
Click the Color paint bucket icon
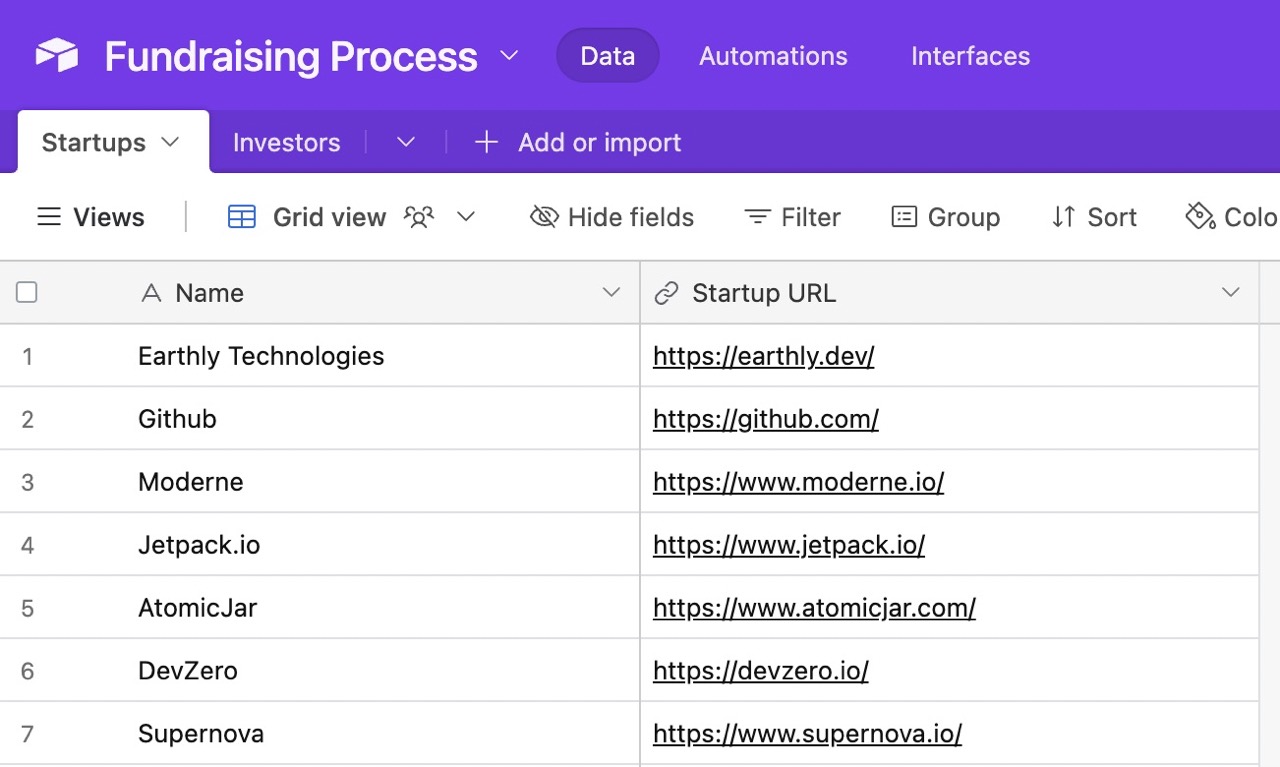pos(1199,217)
